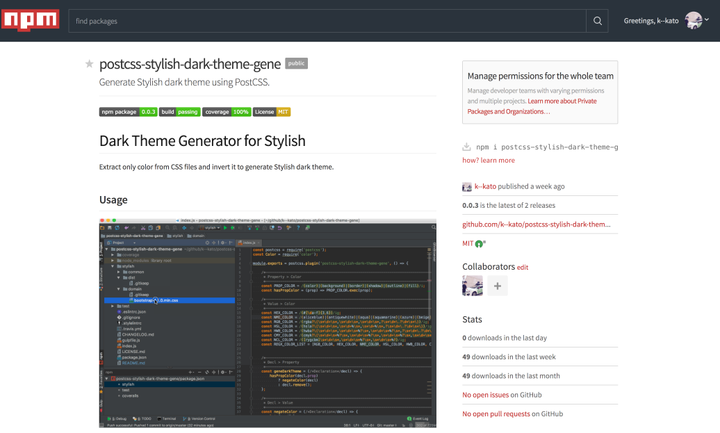Open the github.com/k--kato repository link
The width and height of the screenshot is (720, 433).
tap(535, 224)
